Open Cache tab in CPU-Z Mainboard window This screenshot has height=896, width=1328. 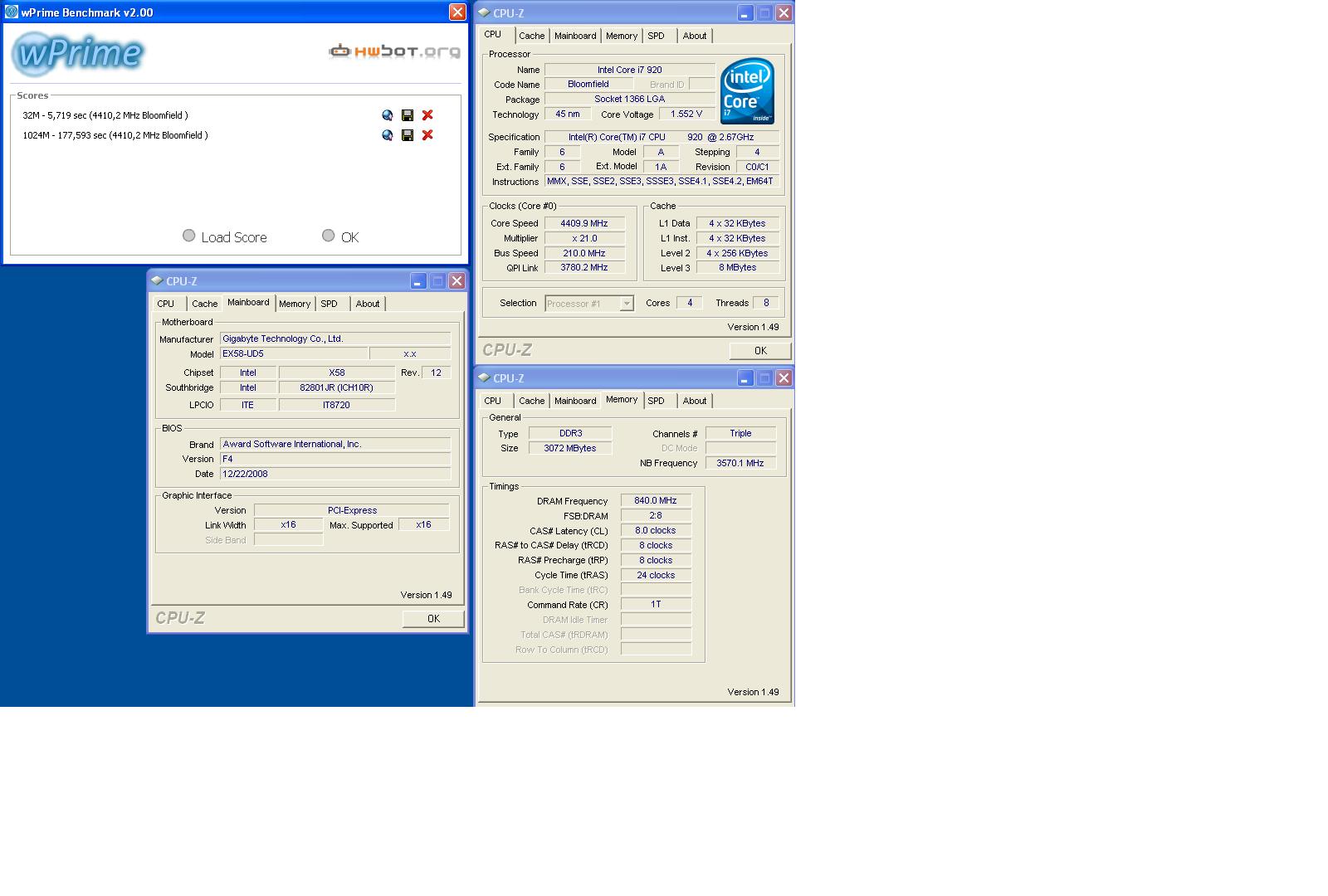coord(205,304)
